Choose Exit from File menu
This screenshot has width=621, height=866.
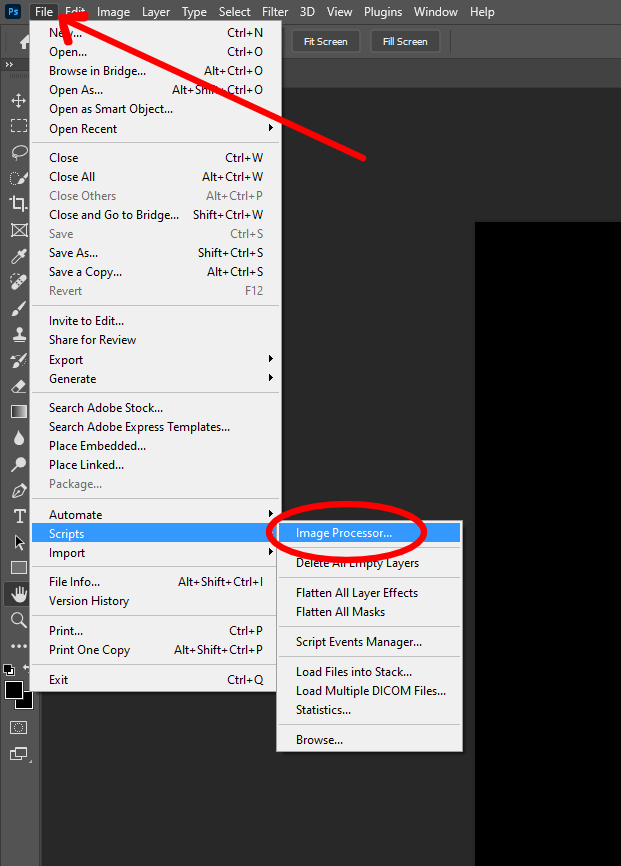(x=155, y=679)
